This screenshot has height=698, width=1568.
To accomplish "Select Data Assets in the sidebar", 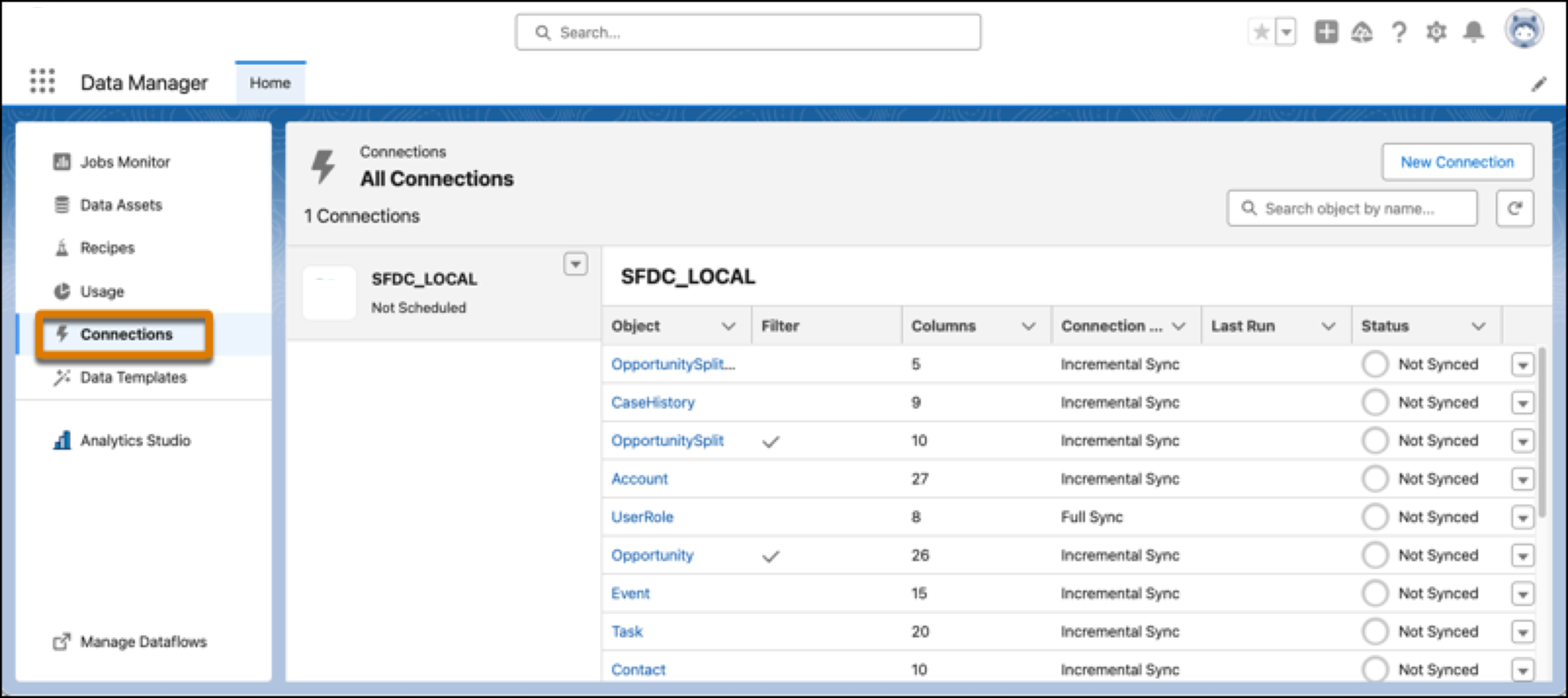I will pos(121,205).
